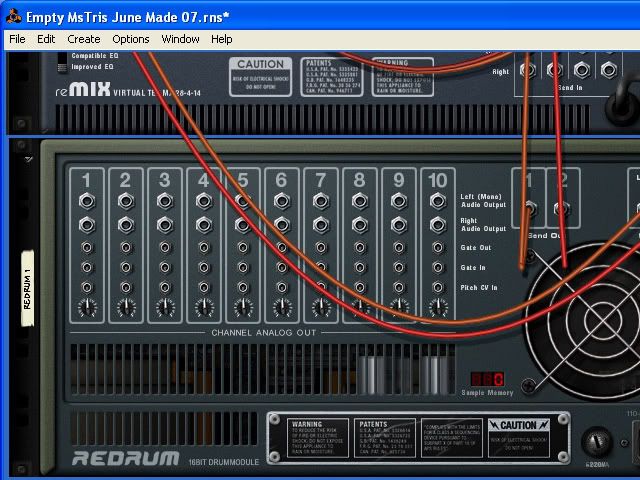
Task: Click Redrum channel 9 Pitch CV In jack
Action: [399, 287]
